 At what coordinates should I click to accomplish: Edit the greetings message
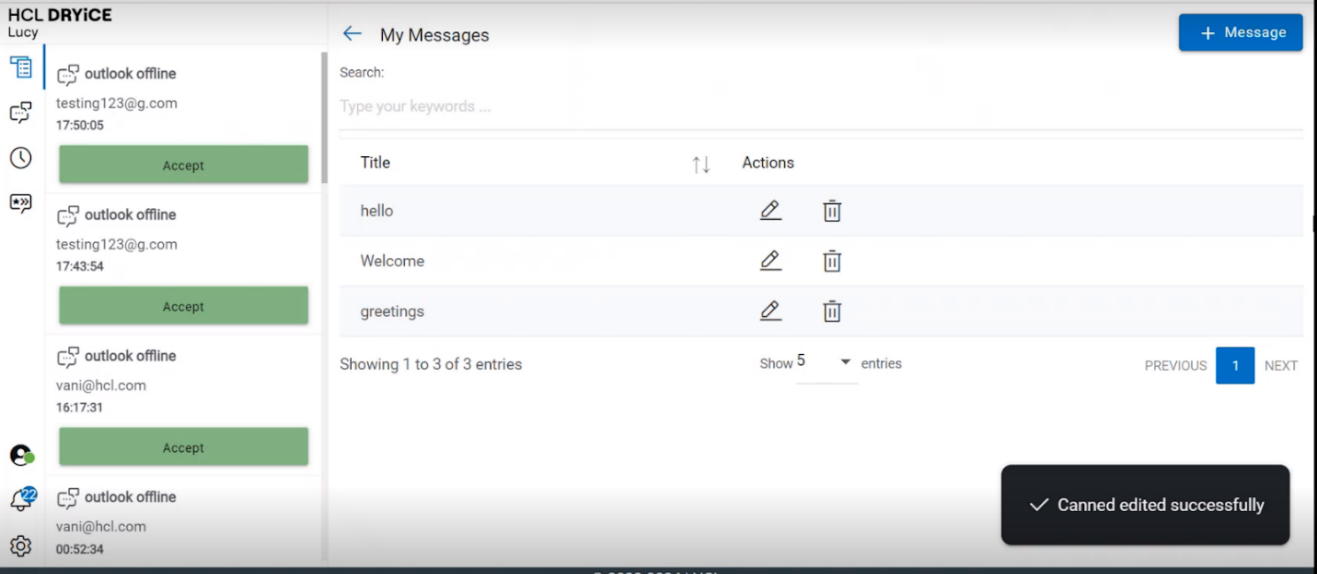[770, 311]
